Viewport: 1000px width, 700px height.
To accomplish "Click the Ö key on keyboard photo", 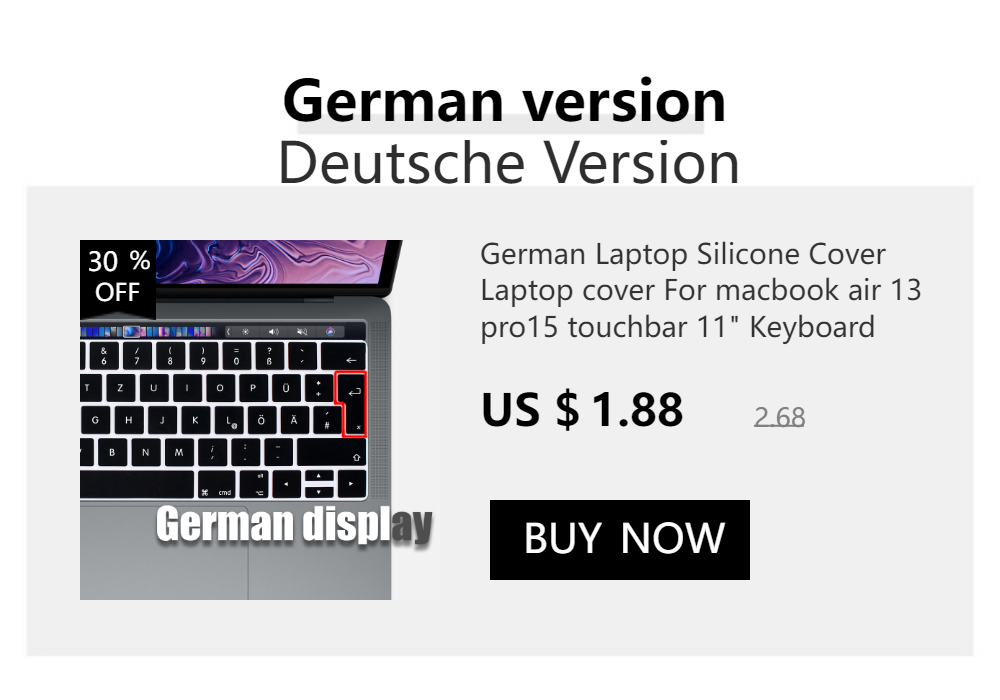I will [261, 420].
